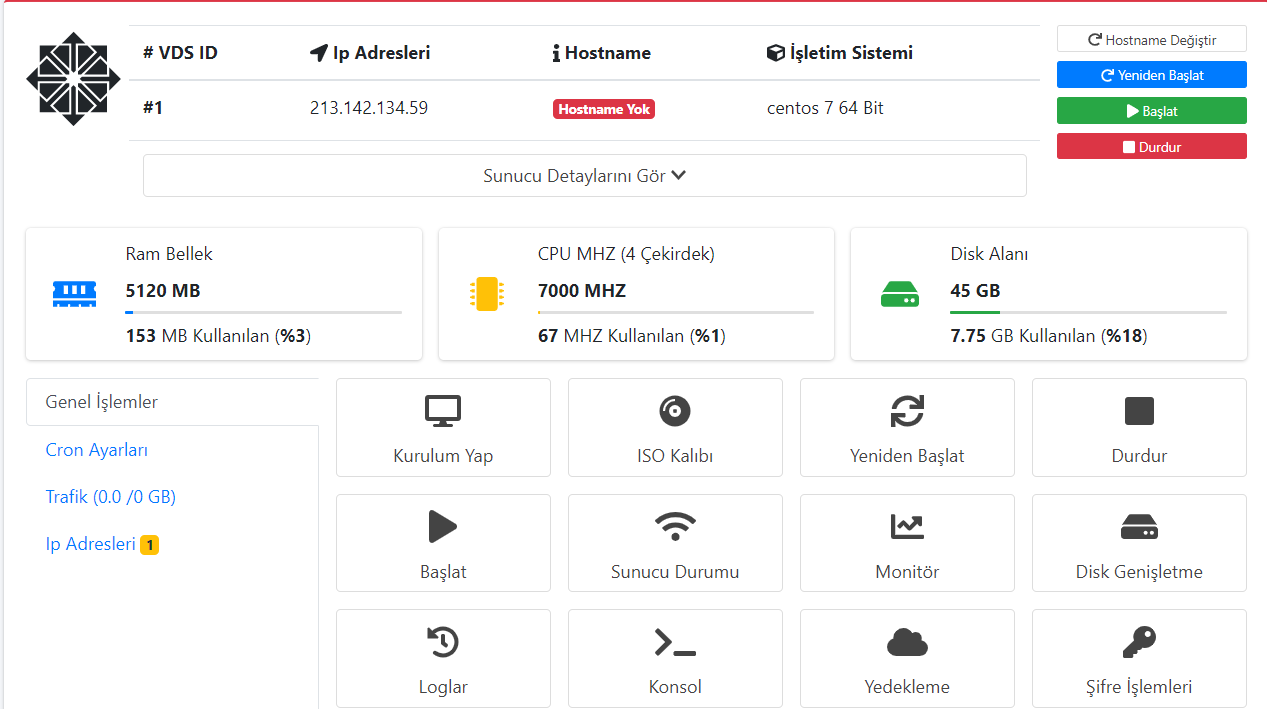Click the green Başlat button
Viewport: 1267px width, 709px height.
point(1151,111)
